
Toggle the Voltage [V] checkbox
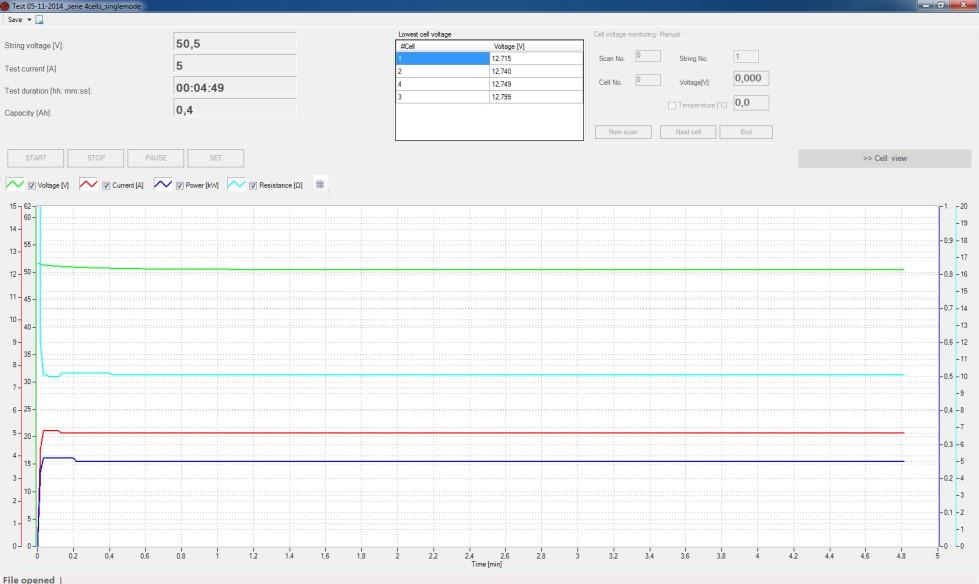coord(32,186)
